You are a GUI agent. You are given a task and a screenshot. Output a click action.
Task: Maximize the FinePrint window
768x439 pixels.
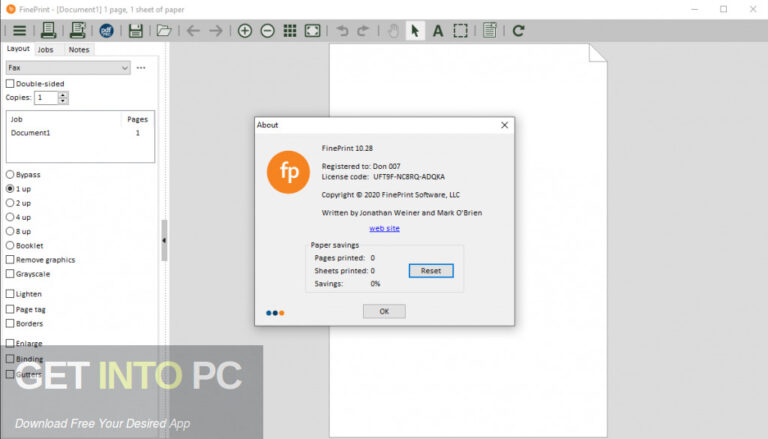coord(723,9)
